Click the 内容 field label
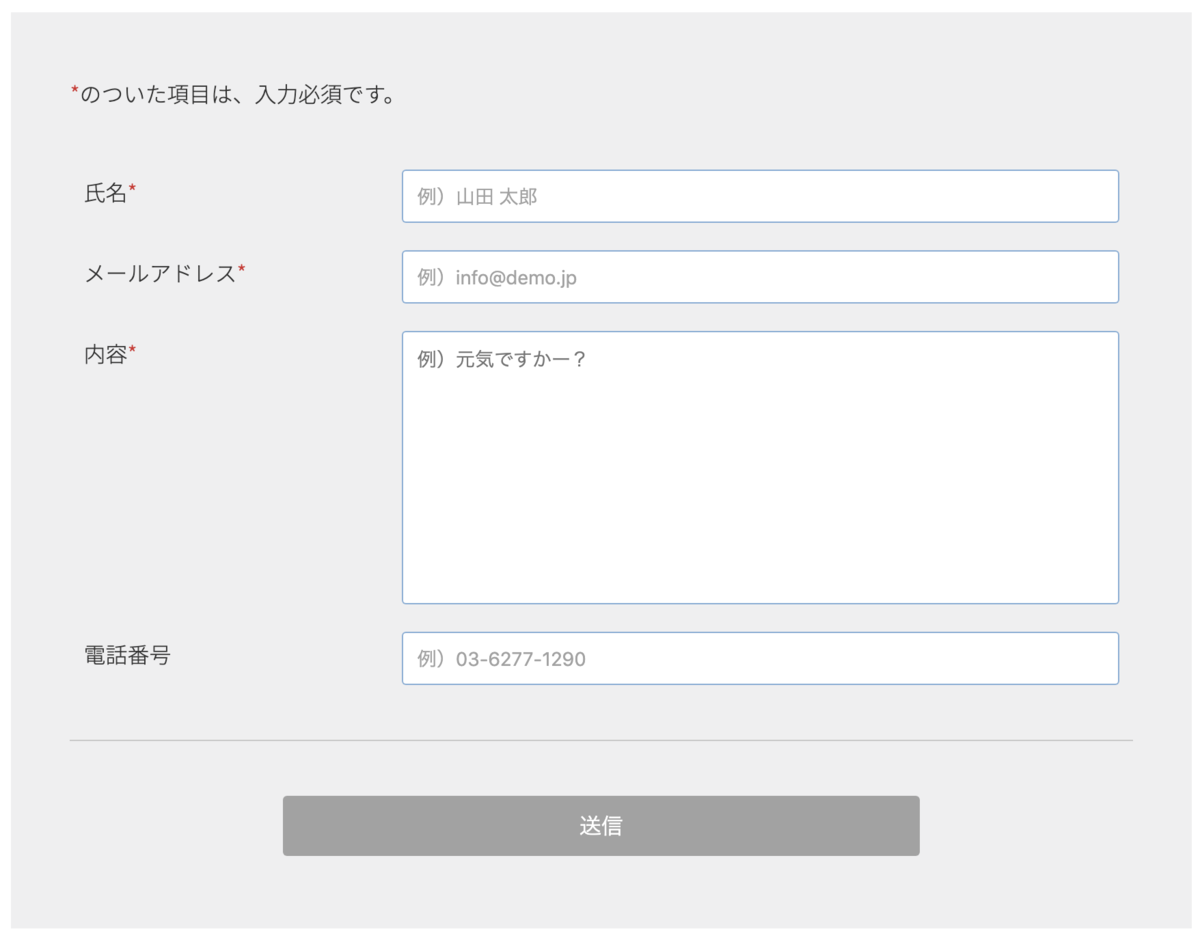The width and height of the screenshot is (1200, 938). pyautogui.click(x=105, y=355)
